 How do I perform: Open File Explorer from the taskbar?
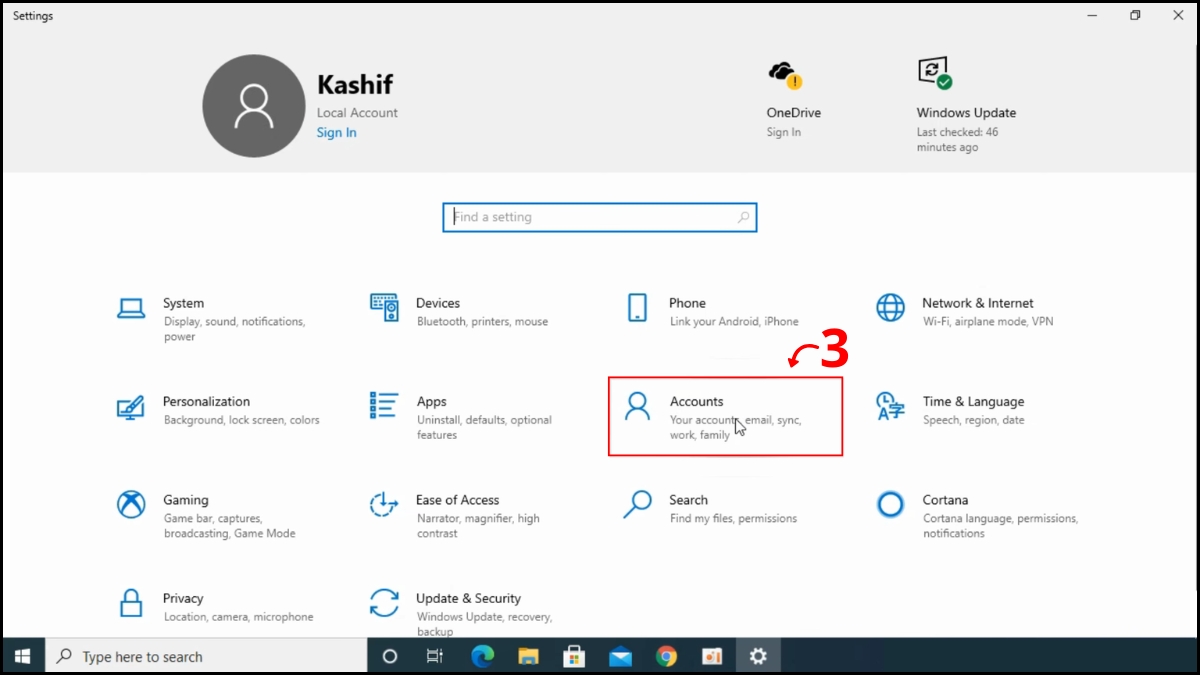coord(528,656)
